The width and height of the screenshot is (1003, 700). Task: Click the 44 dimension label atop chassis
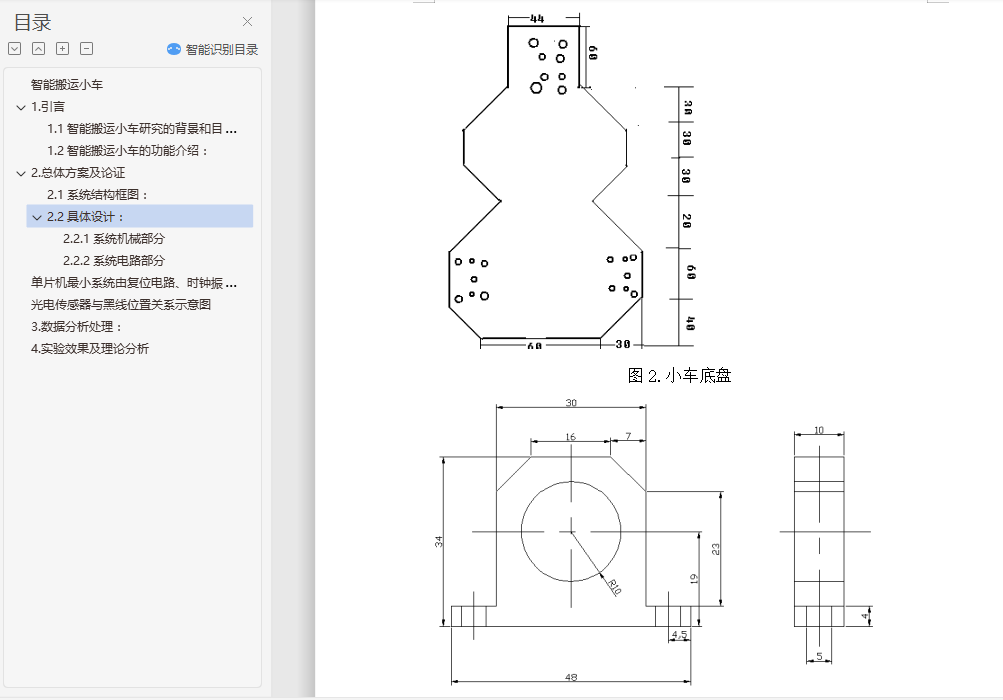tap(537, 19)
